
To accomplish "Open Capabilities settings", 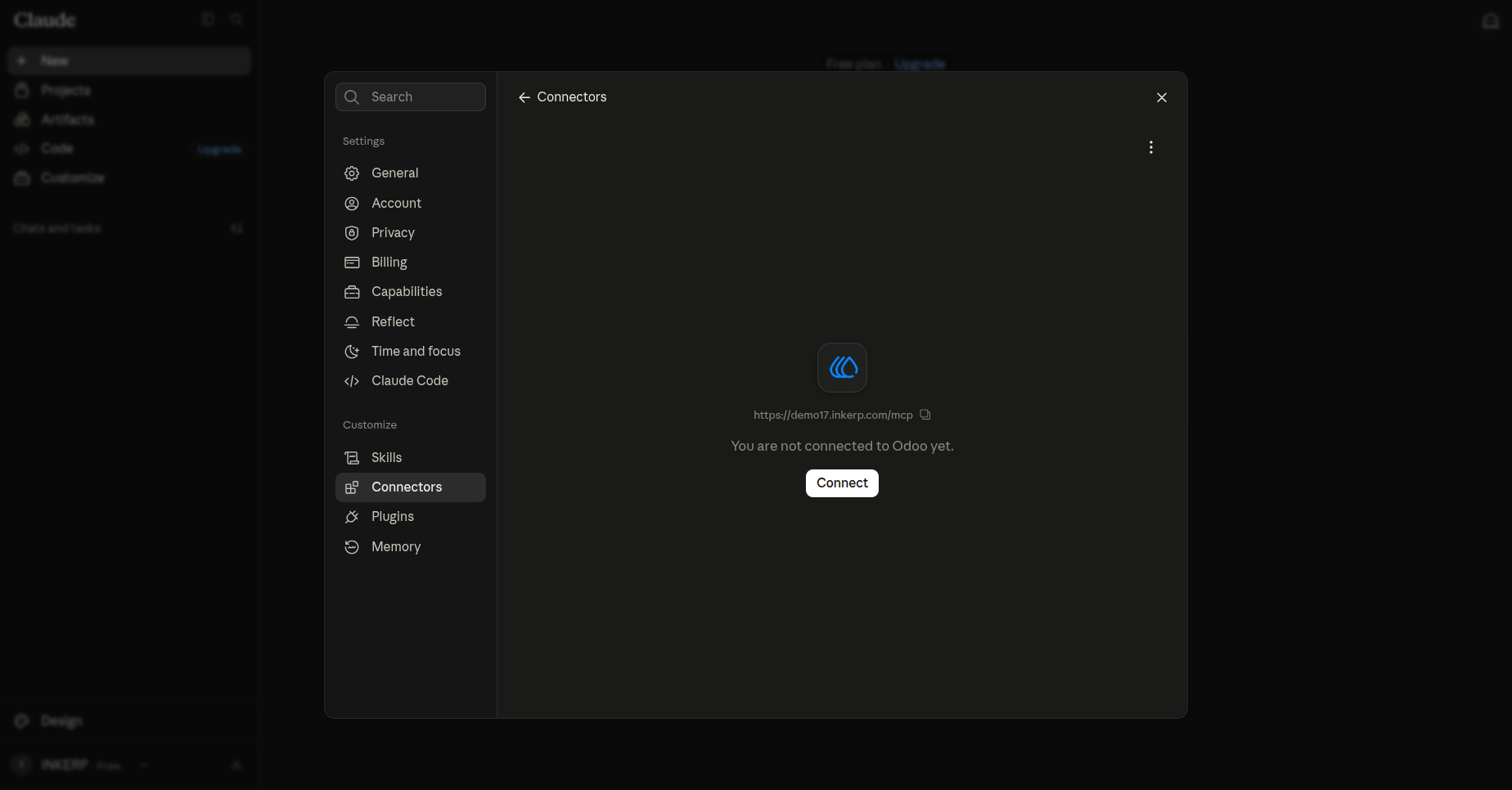I will [411, 292].
